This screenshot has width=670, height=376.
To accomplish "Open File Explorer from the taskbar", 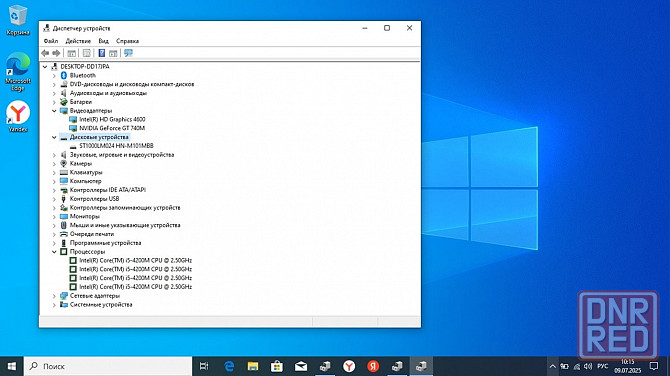I will coord(253,366).
